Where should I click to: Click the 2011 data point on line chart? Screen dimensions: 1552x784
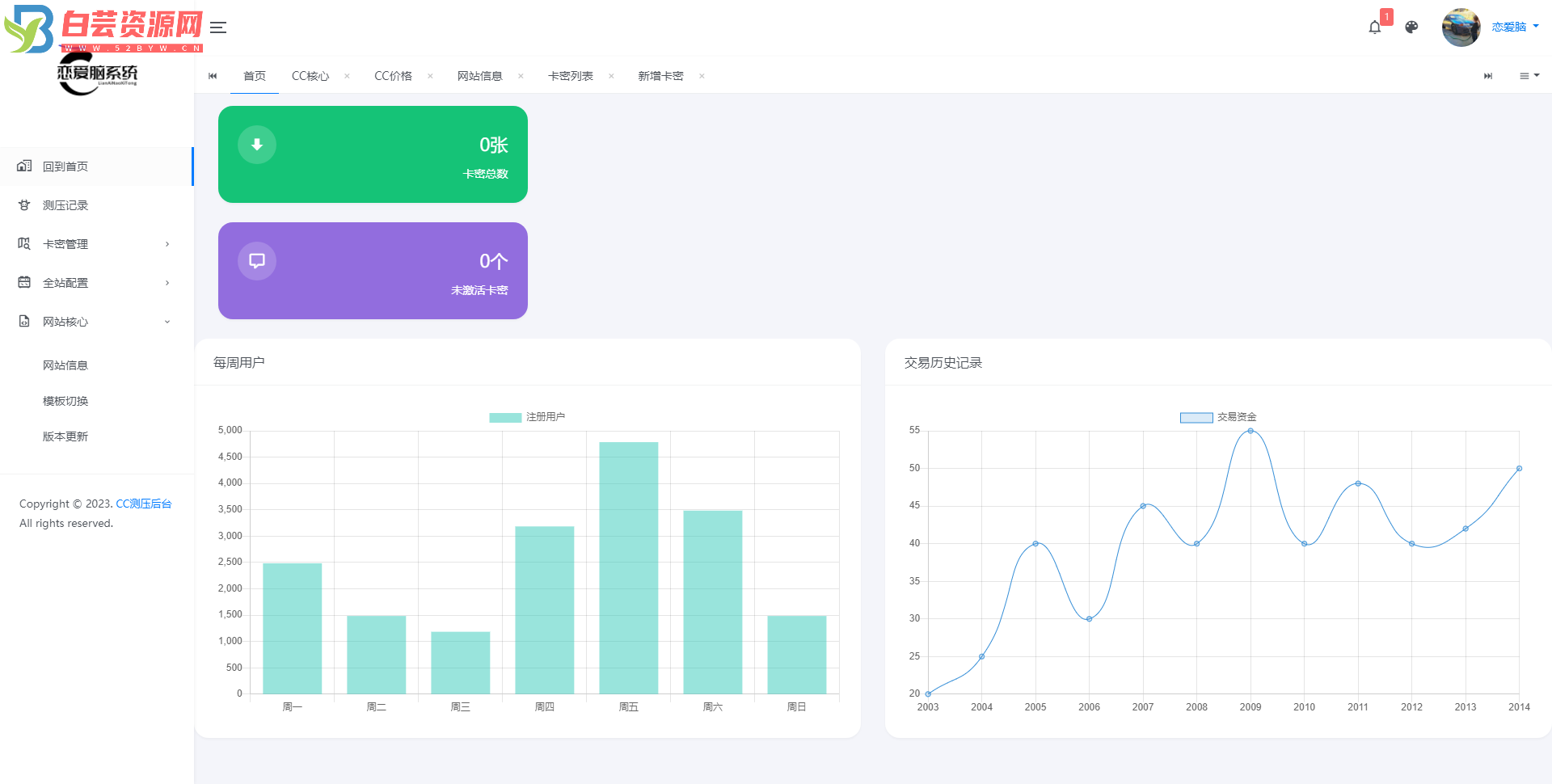click(x=1358, y=483)
